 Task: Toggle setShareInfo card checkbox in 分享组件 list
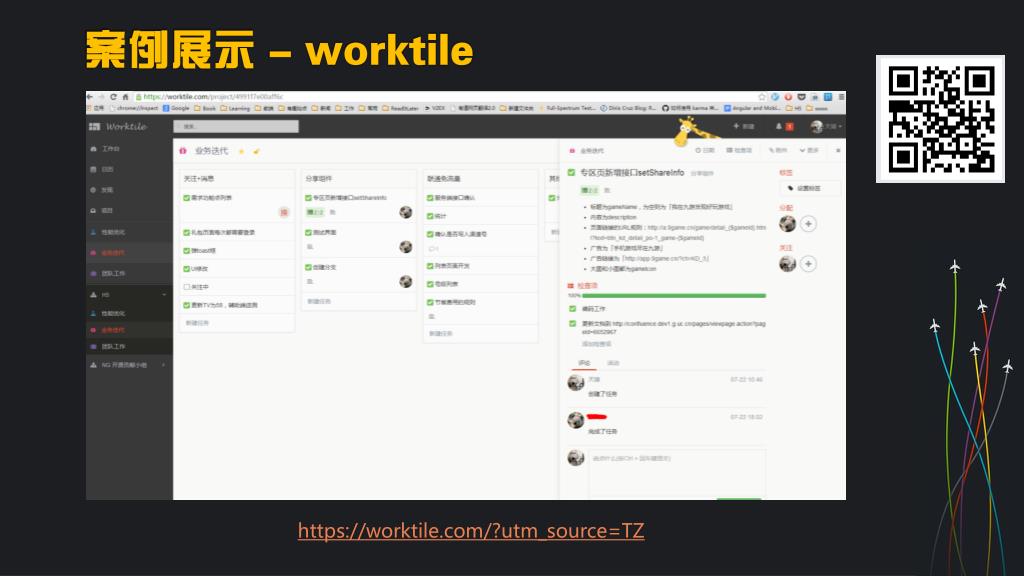pyautogui.click(x=308, y=197)
